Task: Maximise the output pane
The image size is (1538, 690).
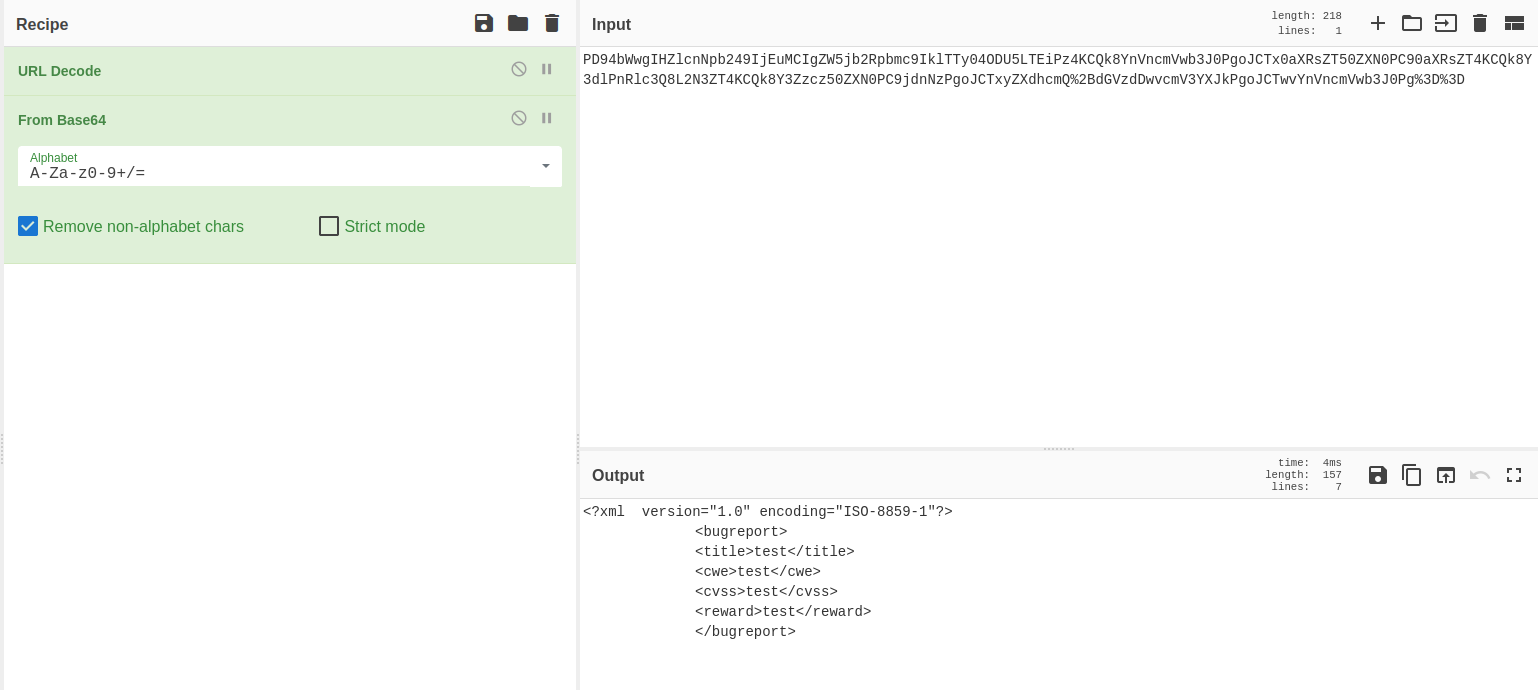Action: pos(1514,475)
